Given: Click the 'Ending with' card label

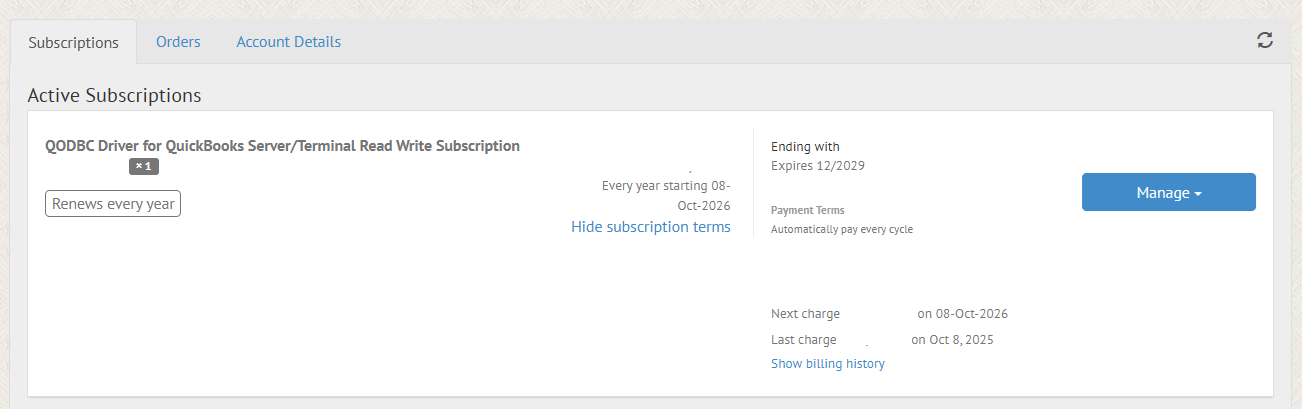Looking at the screenshot, I should [x=805, y=147].
